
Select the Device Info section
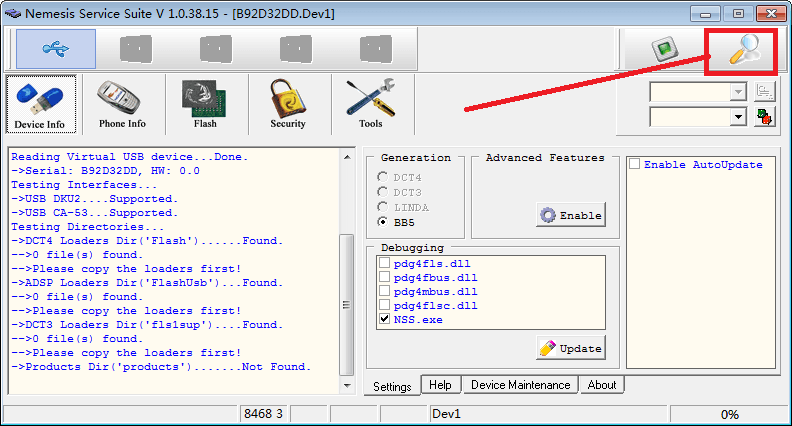pos(40,104)
